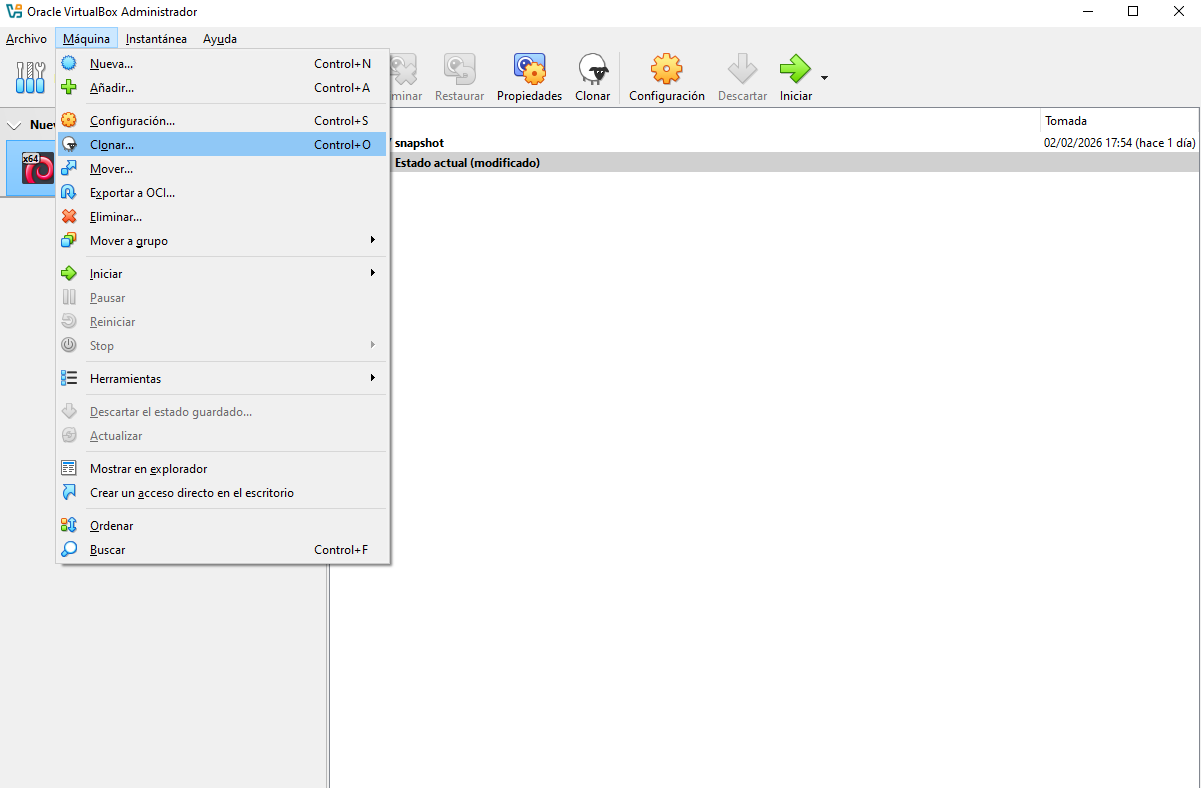Click the Exportar a OCI icon
1201x788 pixels.
click(x=69, y=192)
